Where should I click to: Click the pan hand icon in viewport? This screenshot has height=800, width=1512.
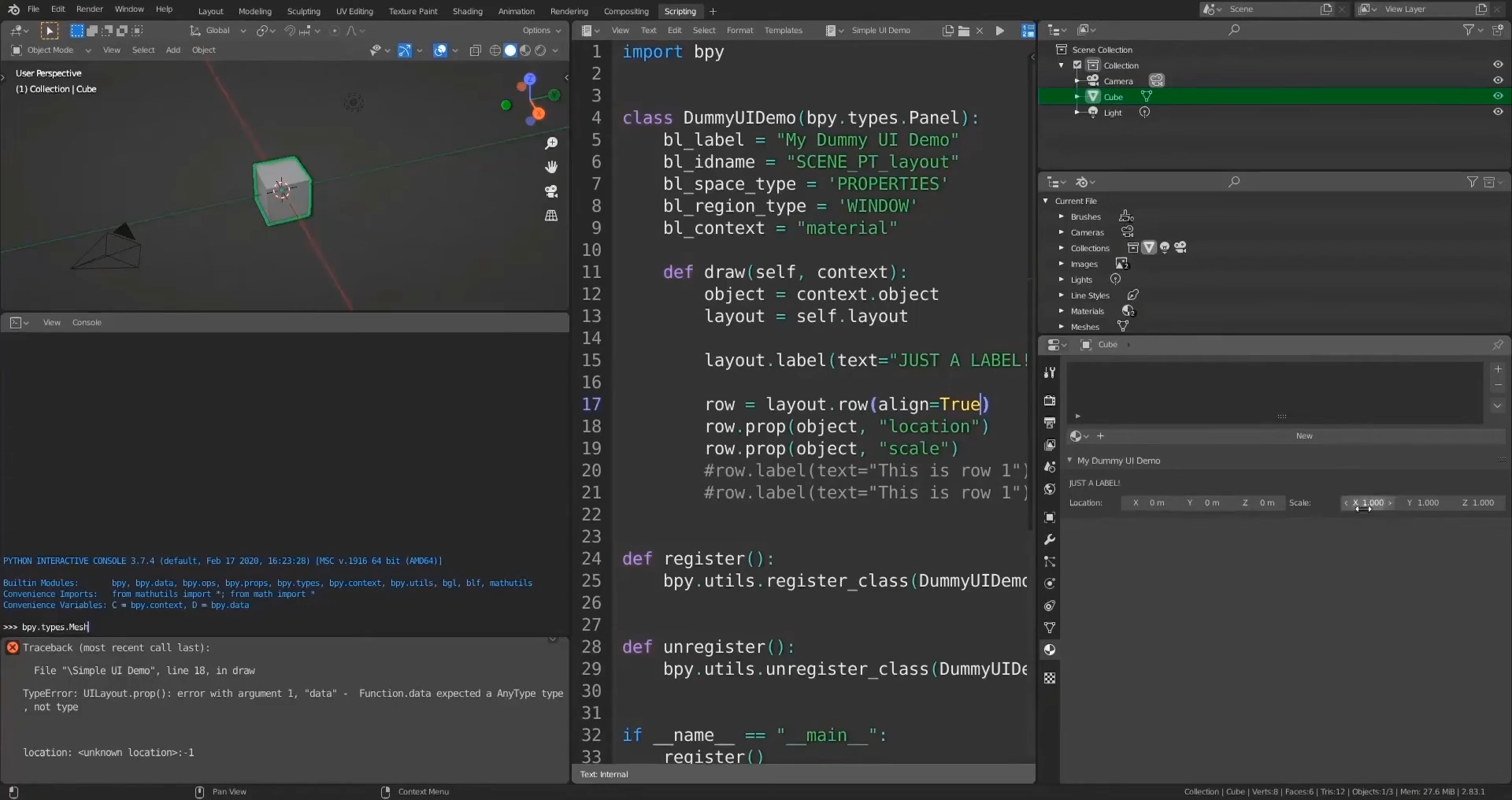pyautogui.click(x=551, y=167)
